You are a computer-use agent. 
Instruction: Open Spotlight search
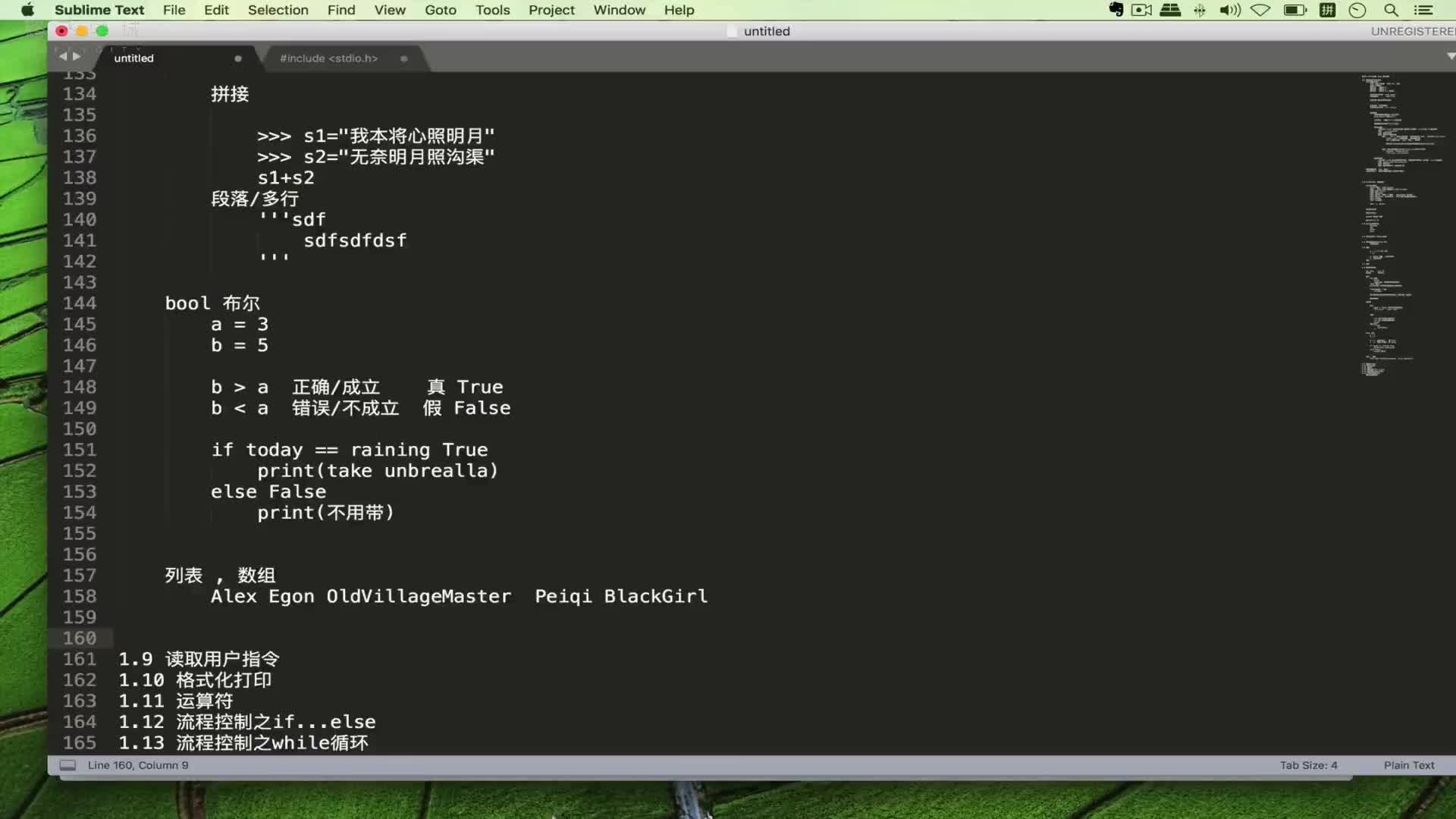1391,10
